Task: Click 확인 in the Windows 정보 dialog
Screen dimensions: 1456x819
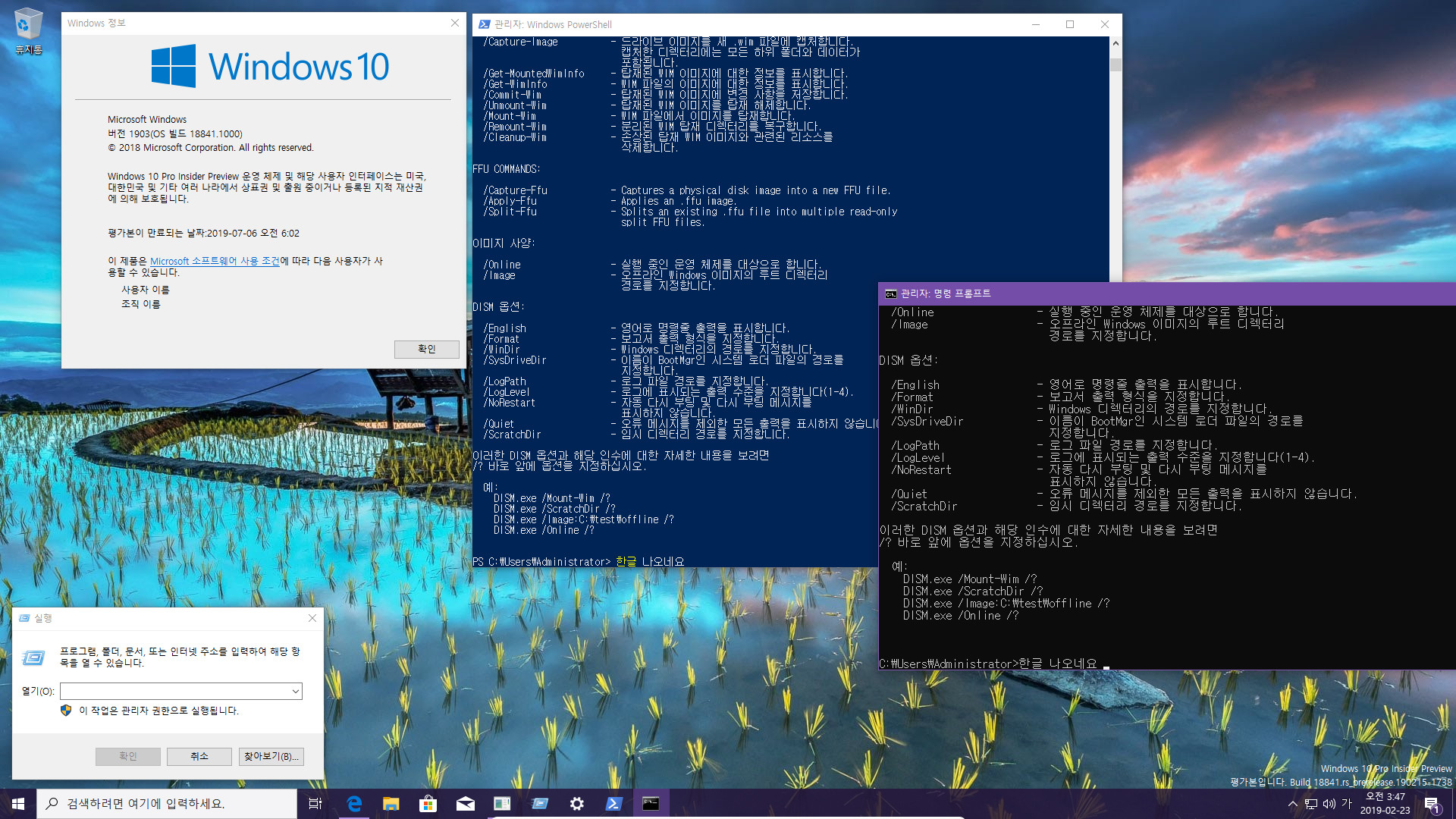Action: tap(426, 349)
